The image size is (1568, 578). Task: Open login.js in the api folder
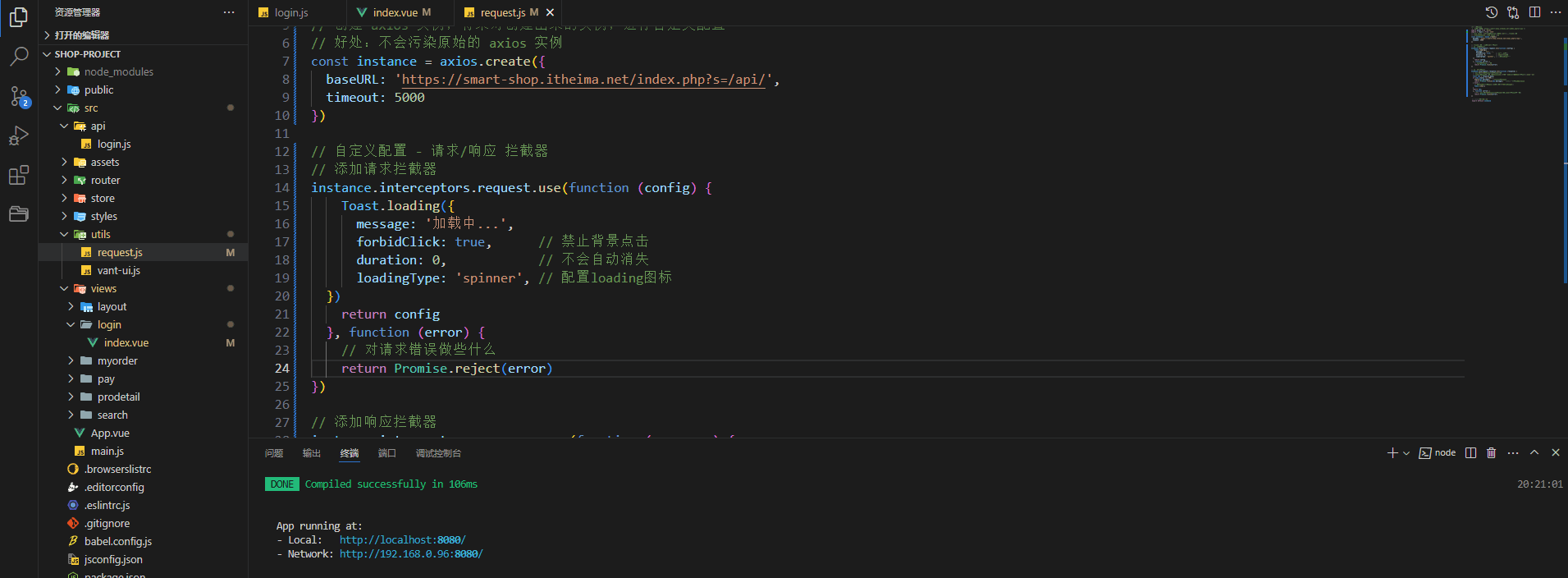(144, 144)
